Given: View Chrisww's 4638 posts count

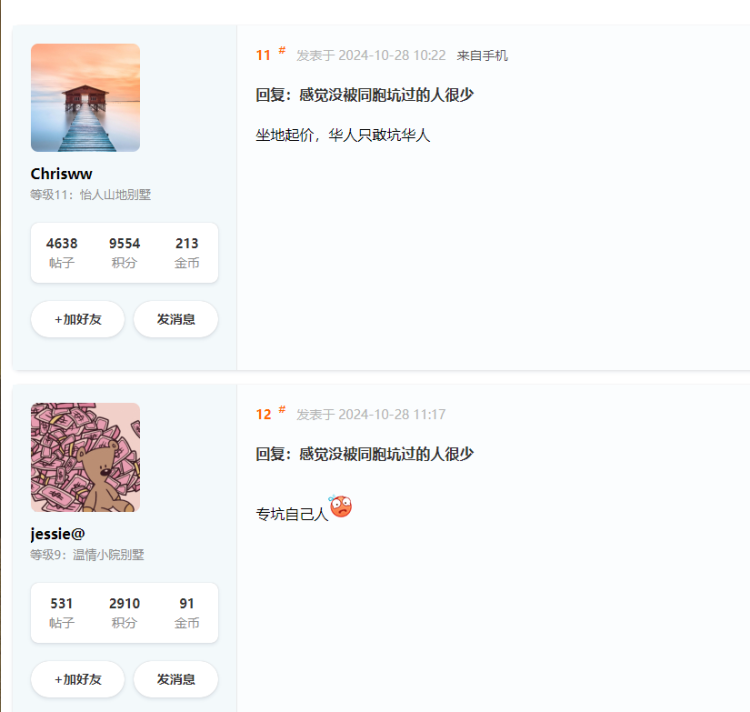Looking at the screenshot, I should click(62, 252).
